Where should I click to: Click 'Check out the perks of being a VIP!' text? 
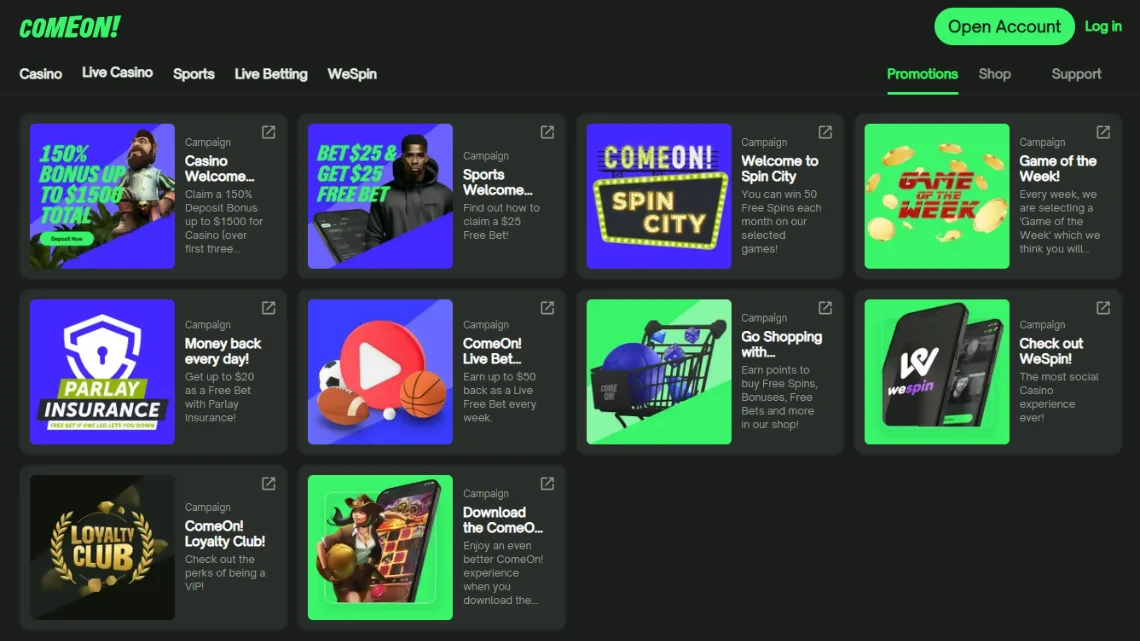225,573
